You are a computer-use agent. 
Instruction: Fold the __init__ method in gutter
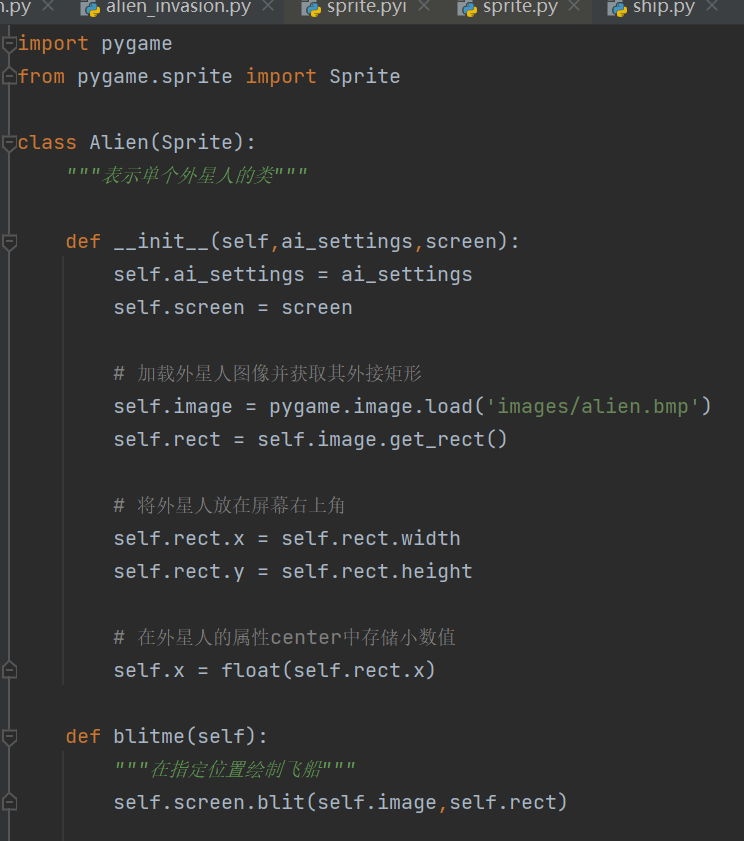[9, 241]
